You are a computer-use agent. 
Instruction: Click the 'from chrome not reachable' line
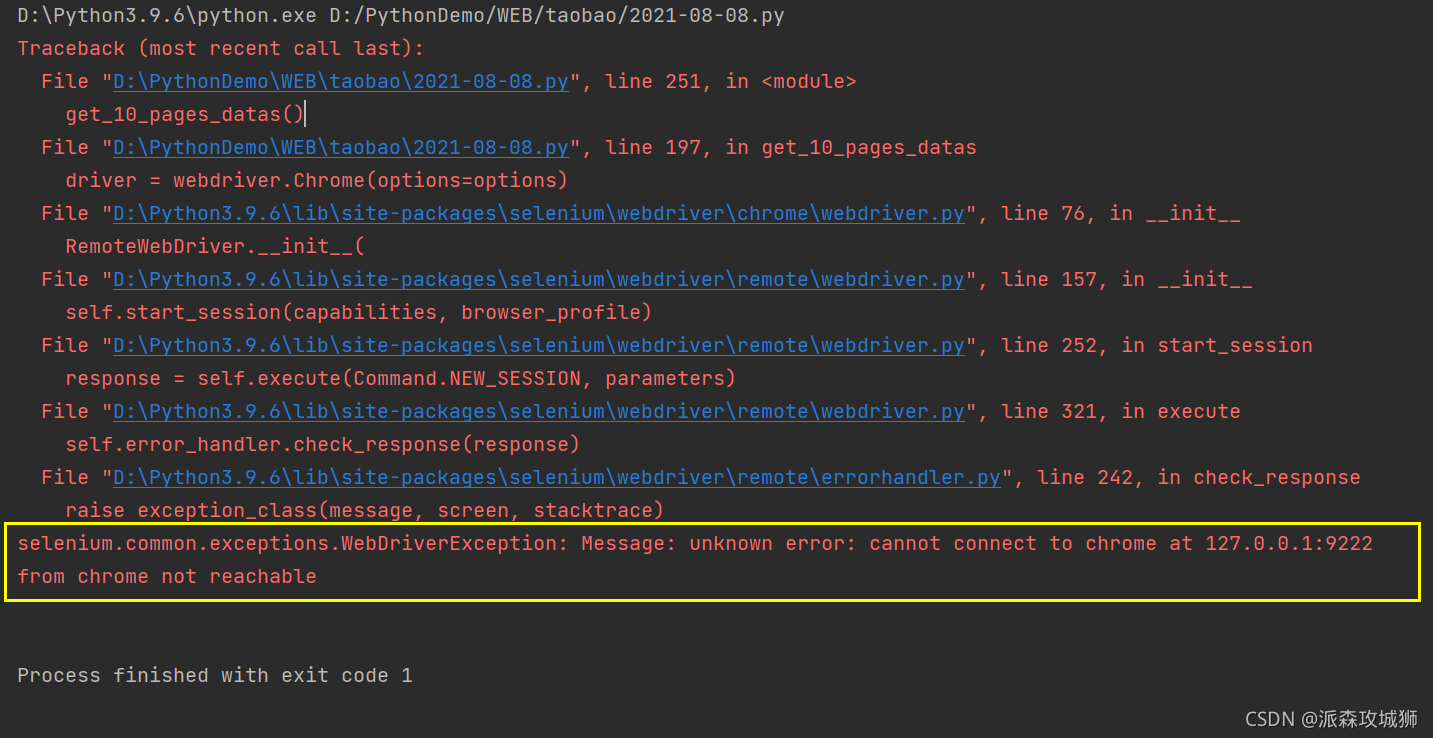(167, 577)
